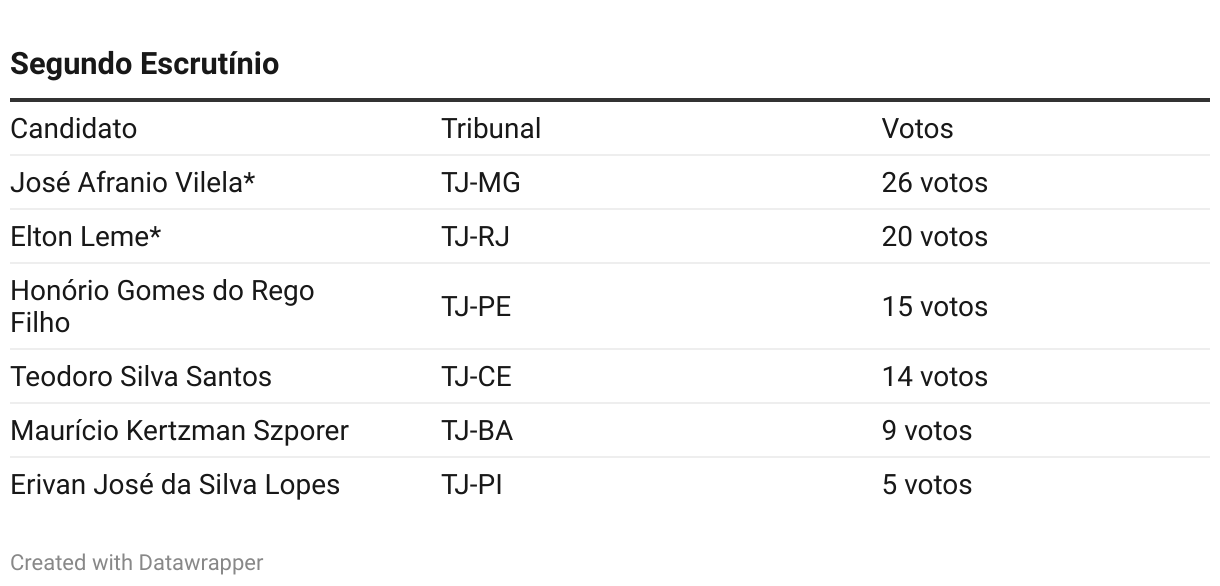The height and width of the screenshot is (586, 1220).
Task: Select candidate José Afranio Vilela
Action: click(x=133, y=183)
